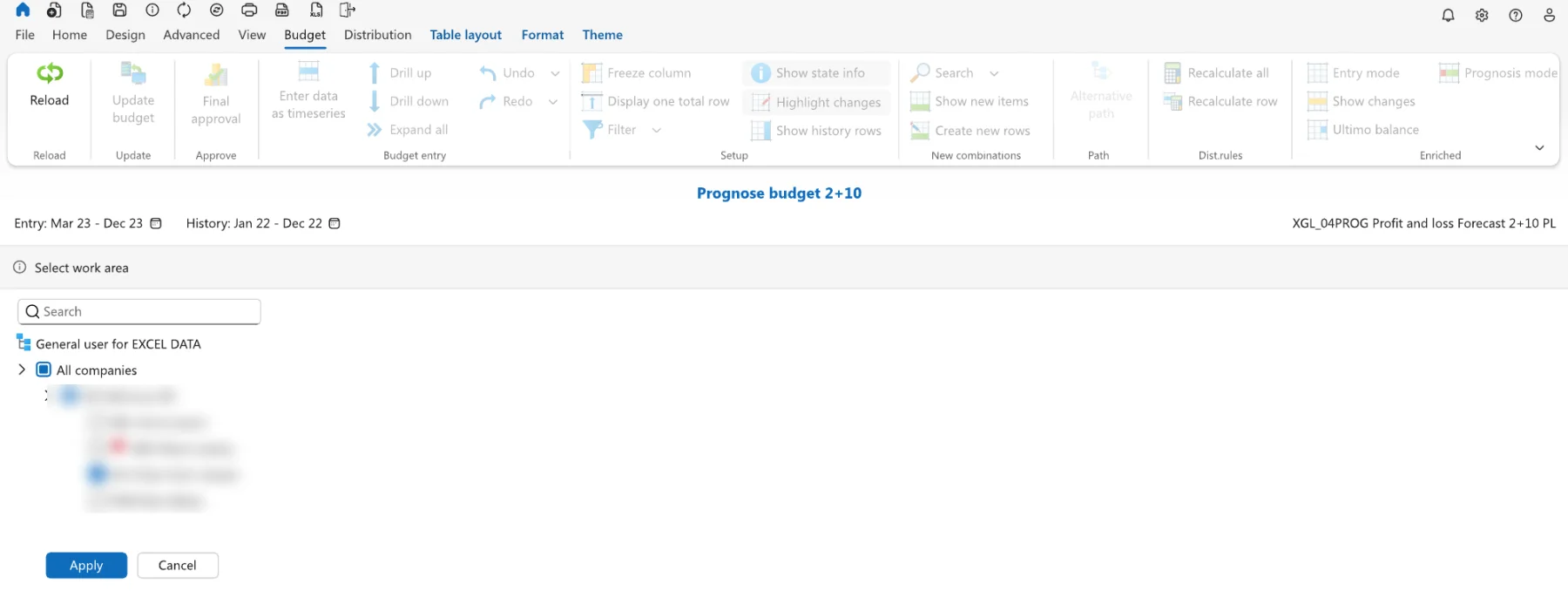Click Expand all
The image size is (1568, 604).
pyautogui.click(x=408, y=130)
